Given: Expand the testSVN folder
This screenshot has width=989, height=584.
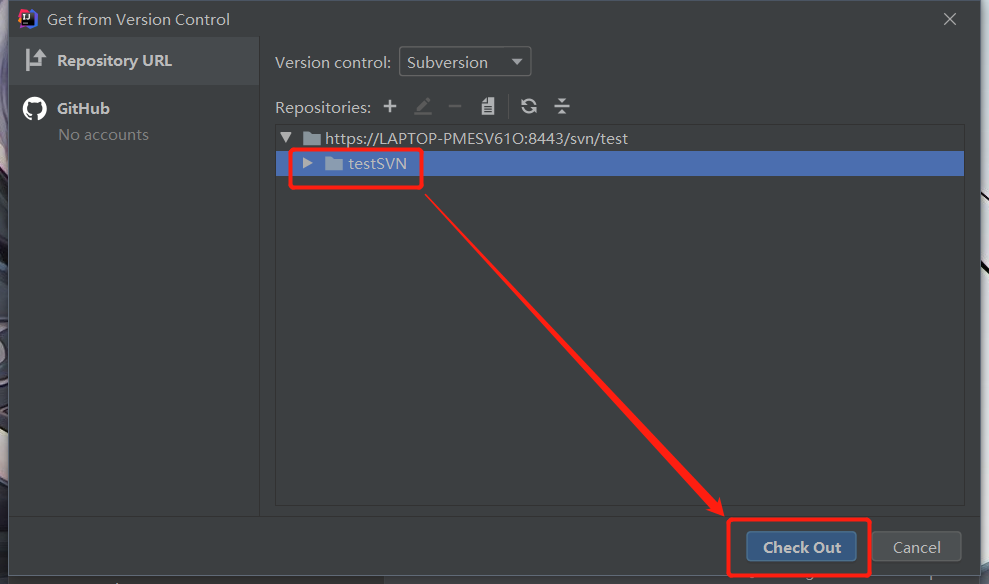Looking at the screenshot, I should [307, 163].
